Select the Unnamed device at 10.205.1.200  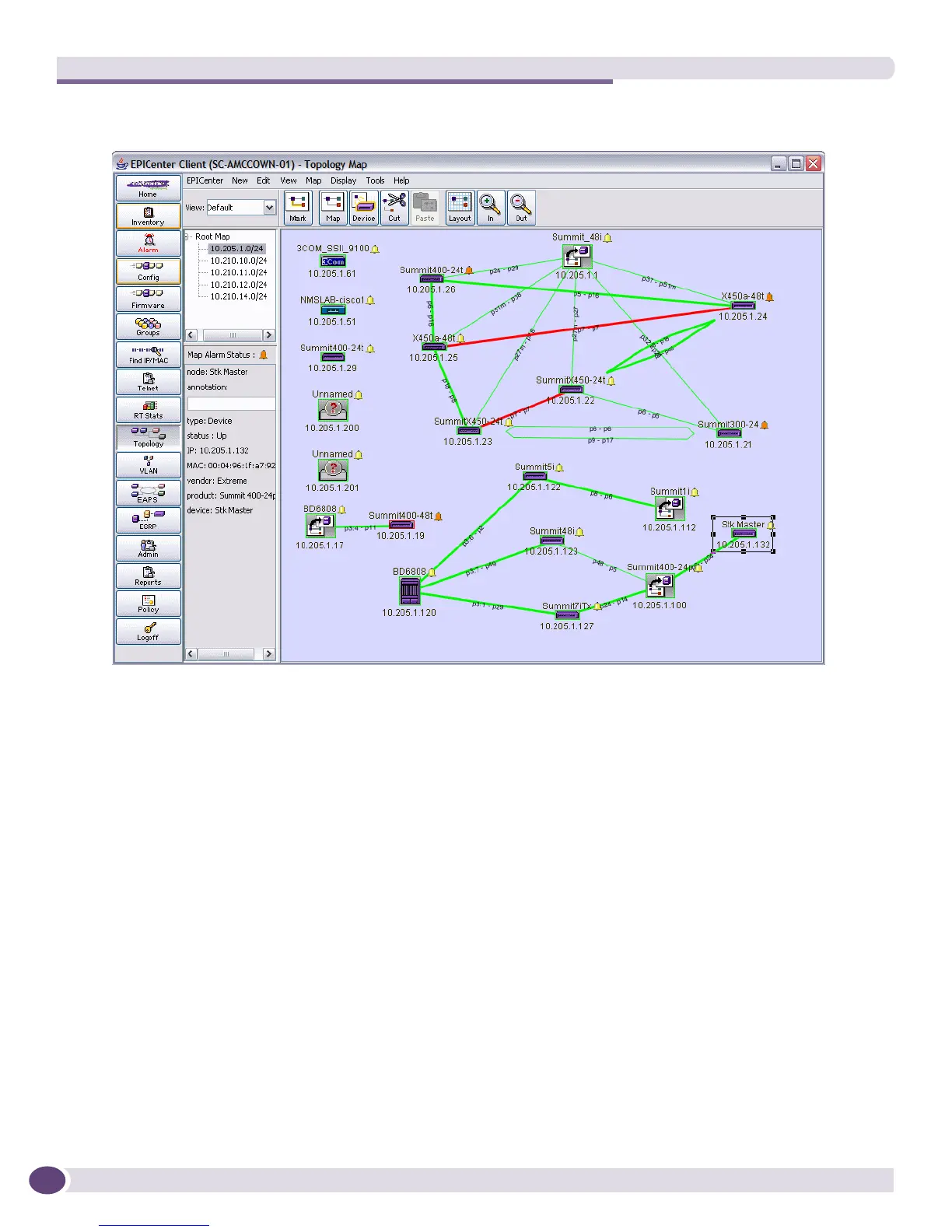(x=333, y=411)
